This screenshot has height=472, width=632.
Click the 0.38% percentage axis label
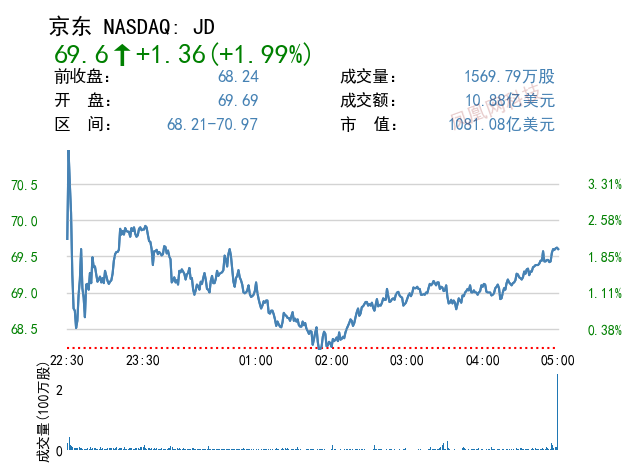[605, 329]
